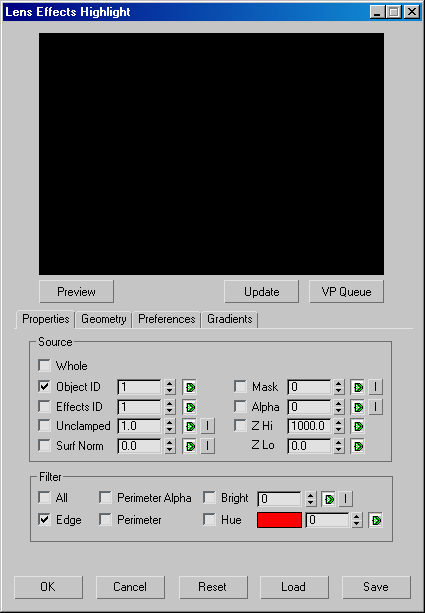
Task: Click the Surf Norm value field
Action: pos(140,446)
